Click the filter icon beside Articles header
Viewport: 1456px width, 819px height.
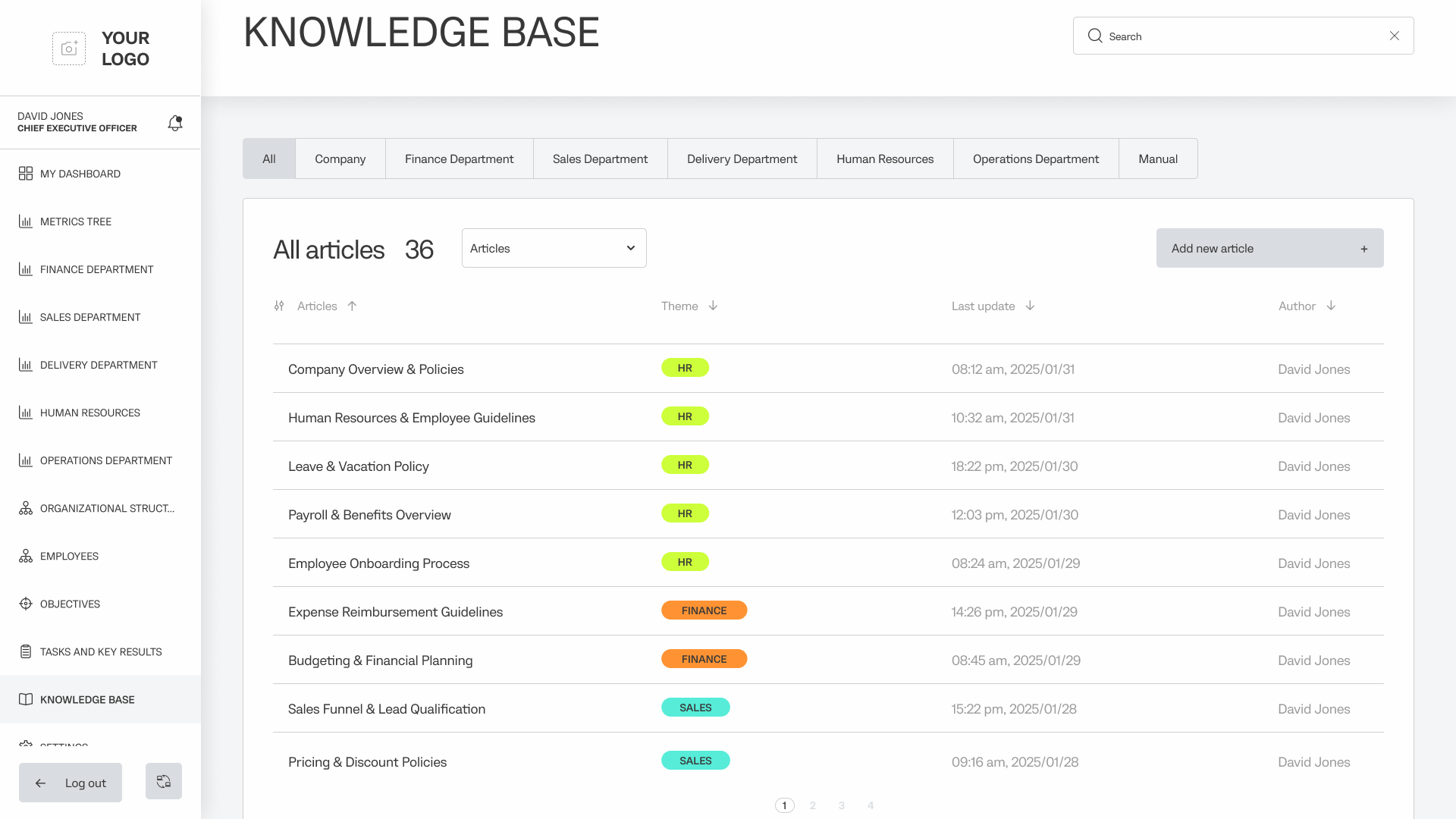pos(279,306)
